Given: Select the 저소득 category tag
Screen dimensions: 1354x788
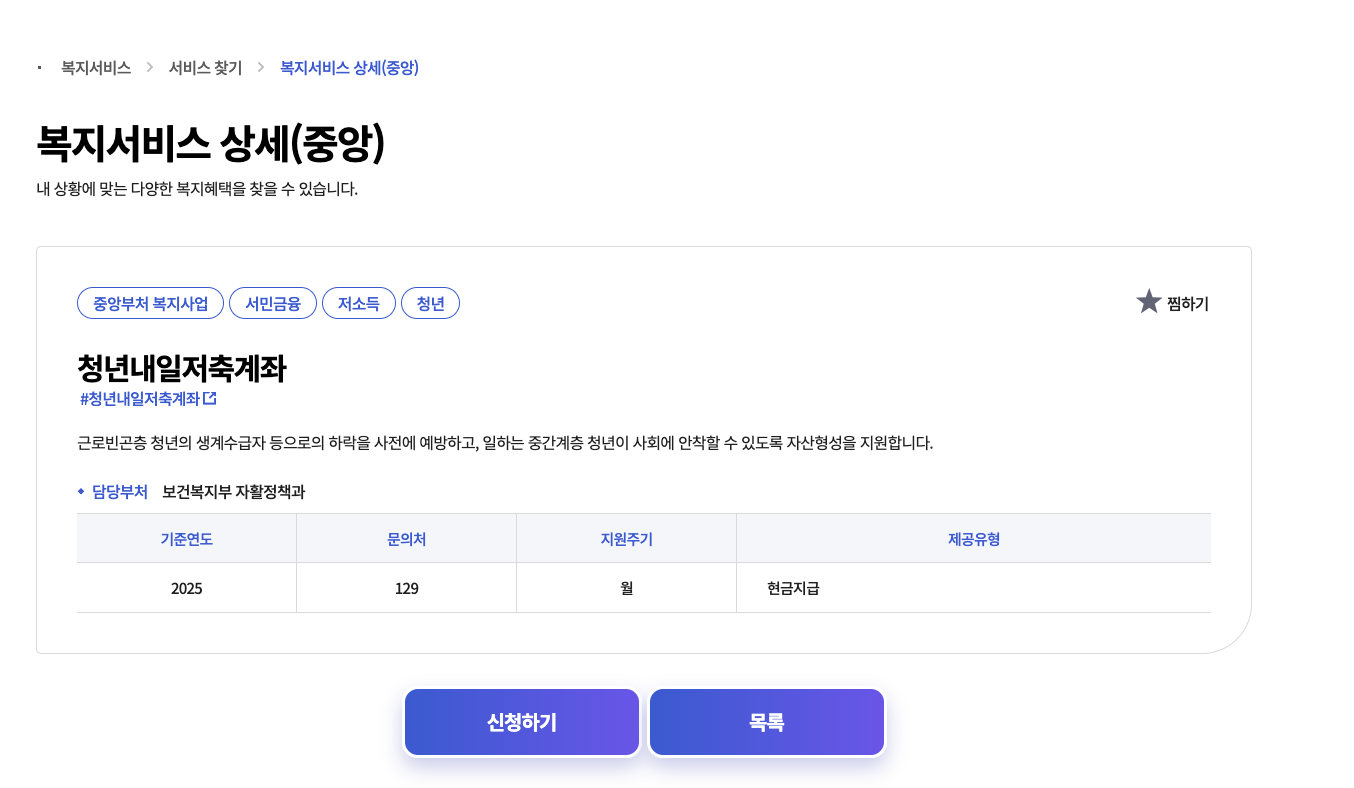Looking at the screenshot, I should 359,303.
